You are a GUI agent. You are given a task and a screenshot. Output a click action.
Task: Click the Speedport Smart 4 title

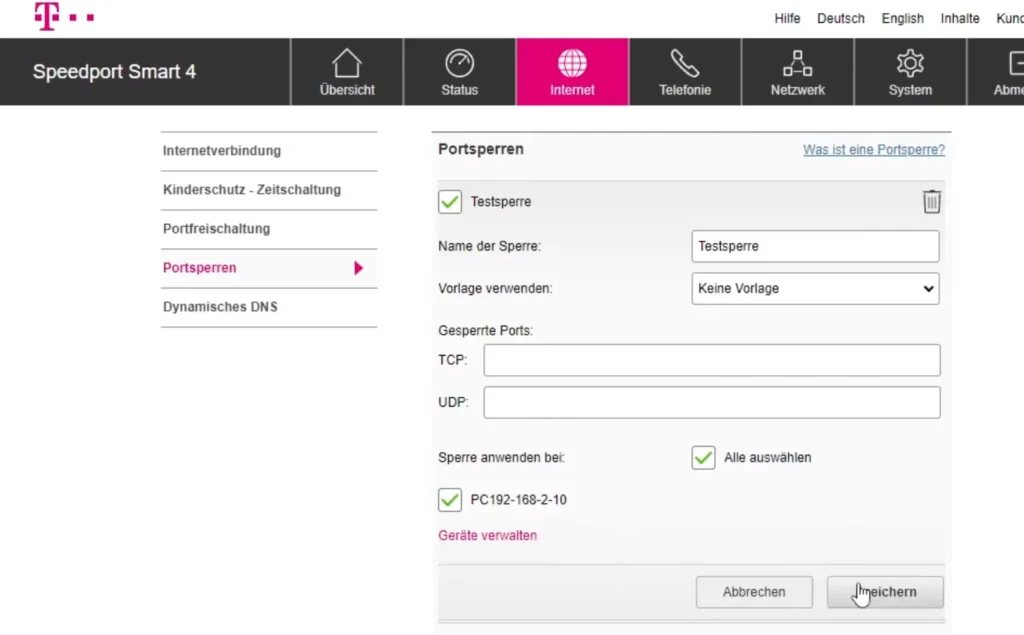pyautogui.click(x=114, y=72)
